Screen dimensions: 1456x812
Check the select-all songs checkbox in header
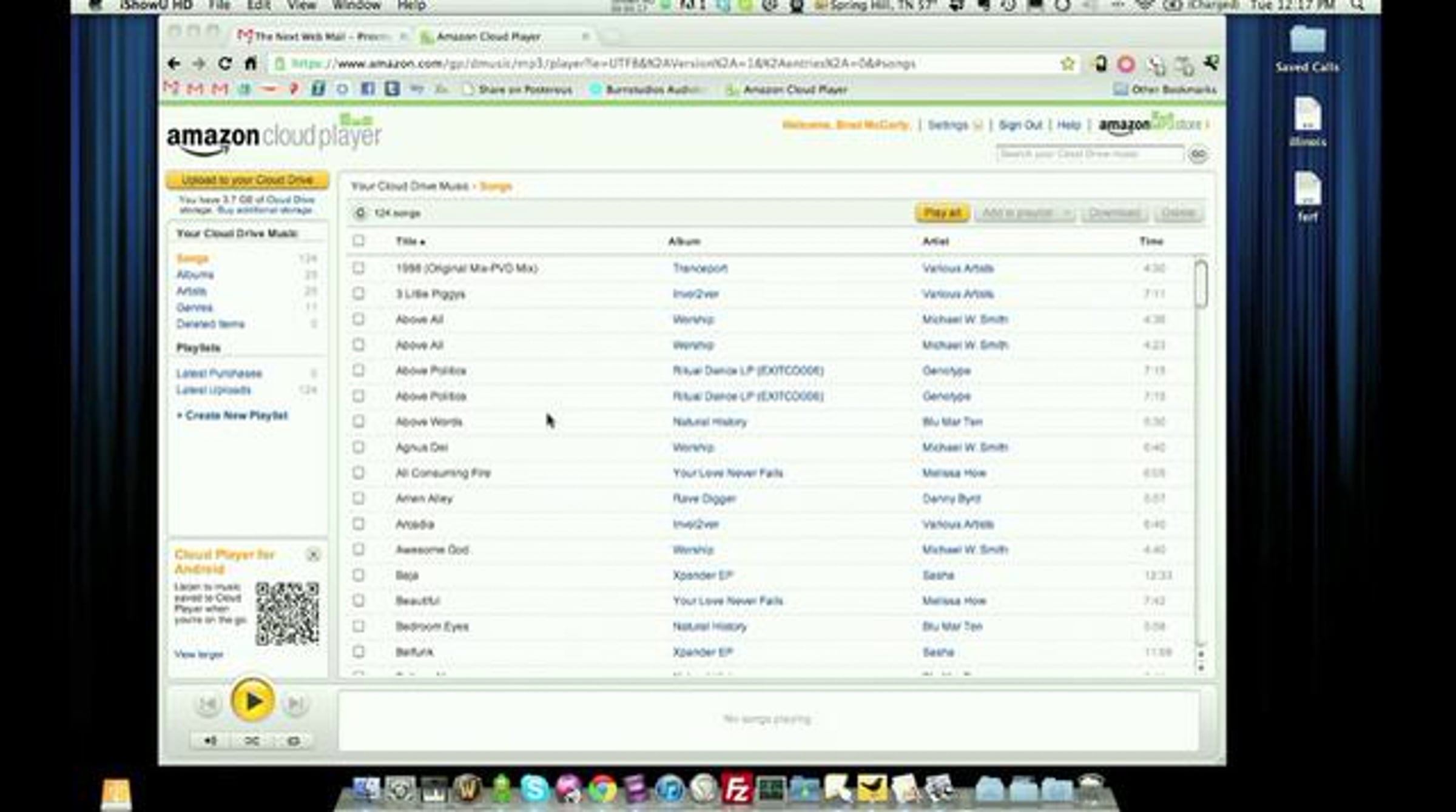(x=359, y=241)
